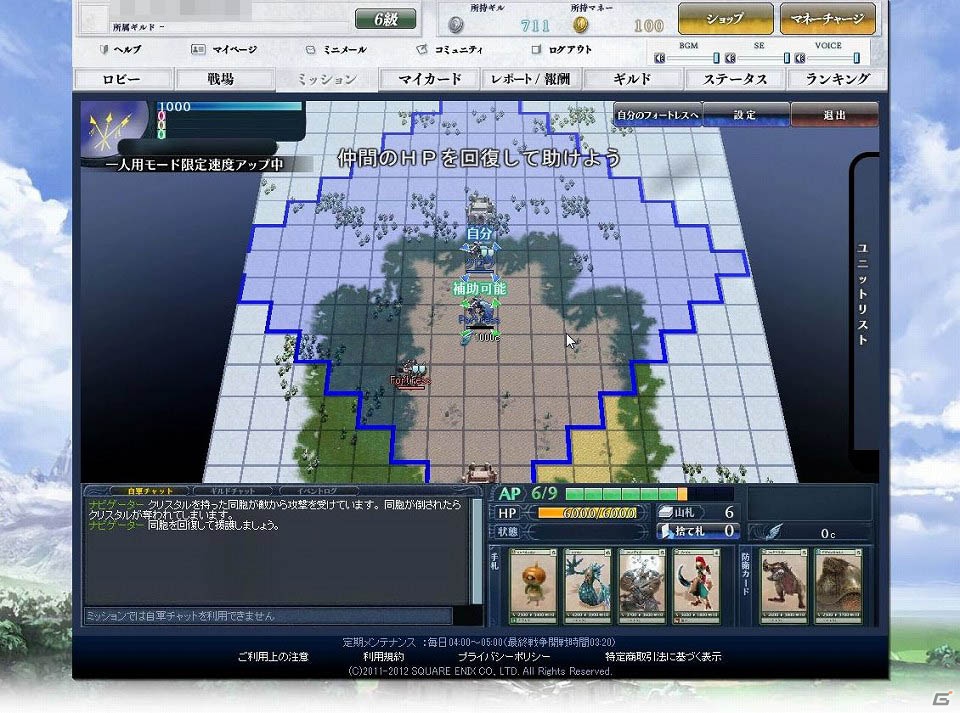
Task: Click the AP gauge bar
Action: coord(649,493)
